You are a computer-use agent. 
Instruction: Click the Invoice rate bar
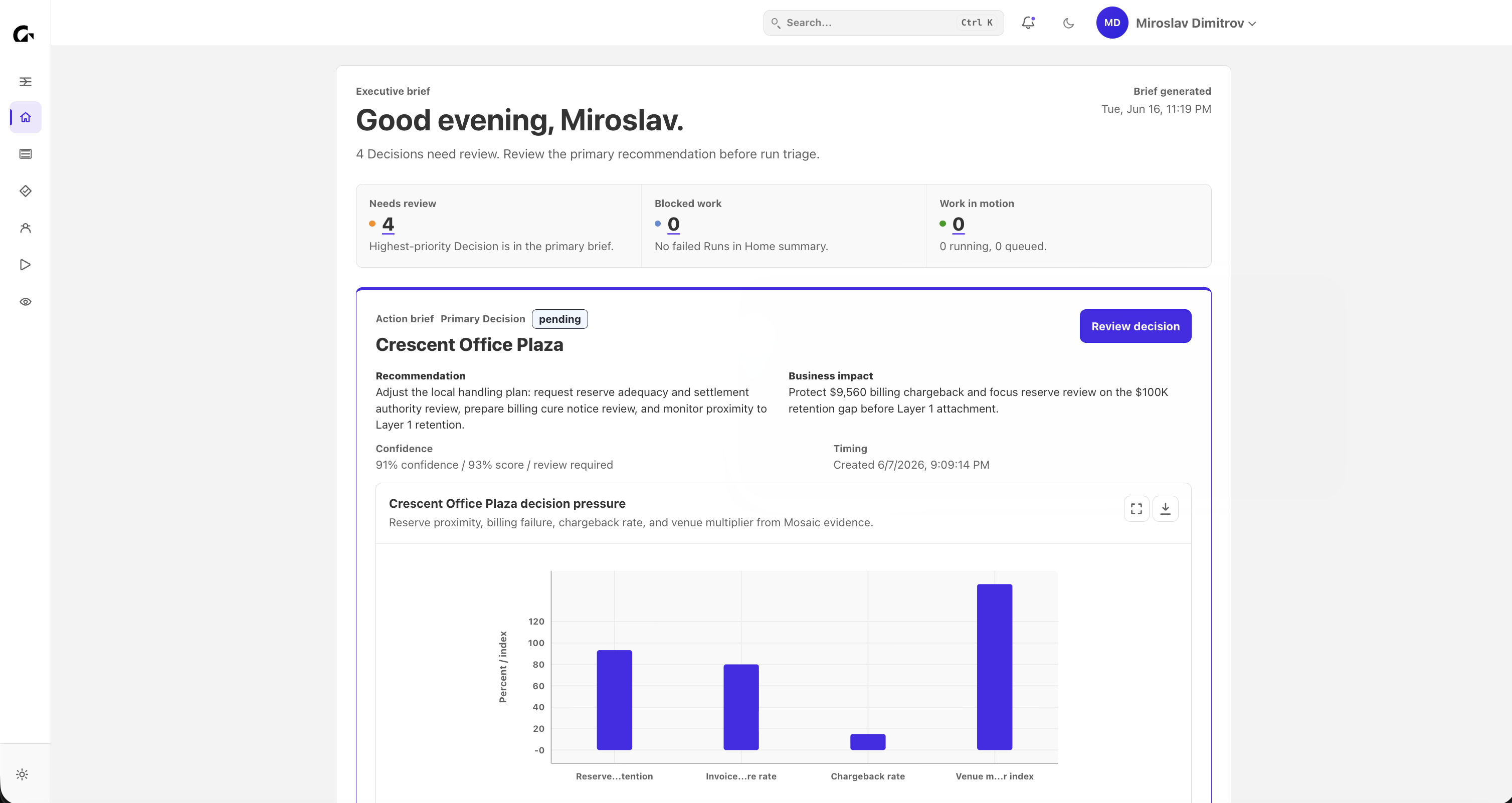[741, 707]
